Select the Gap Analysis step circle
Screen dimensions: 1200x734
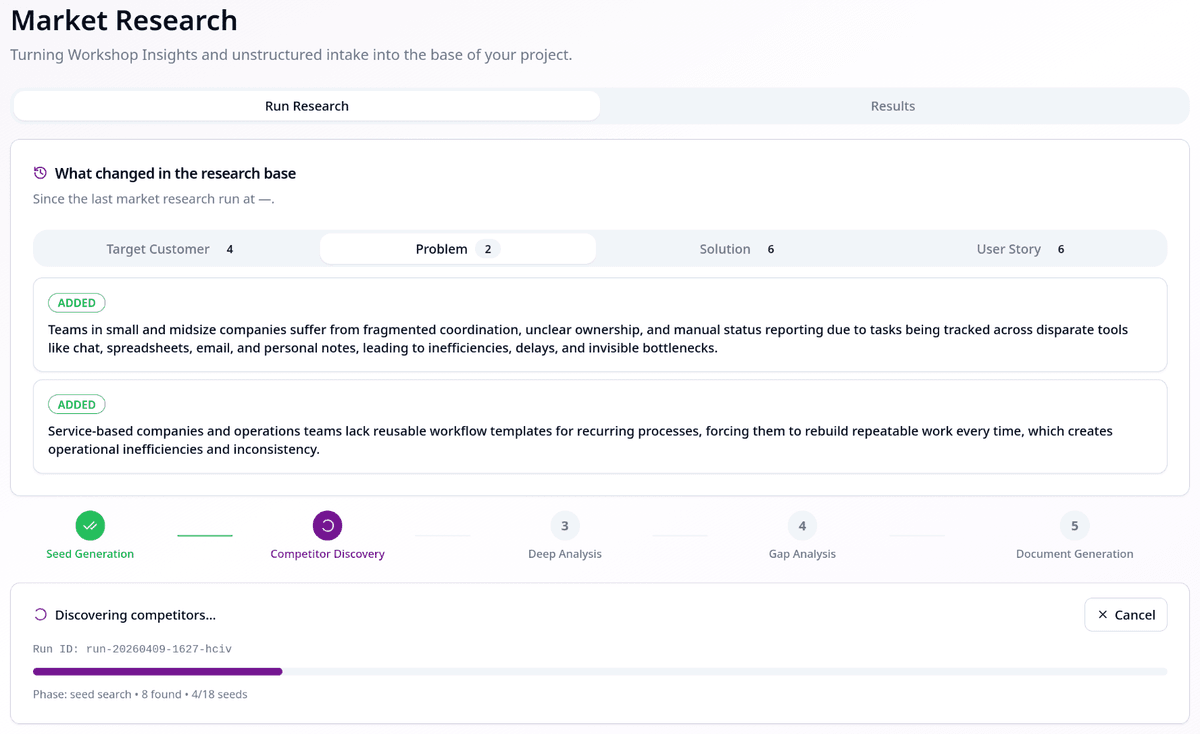[x=802, y=525]
